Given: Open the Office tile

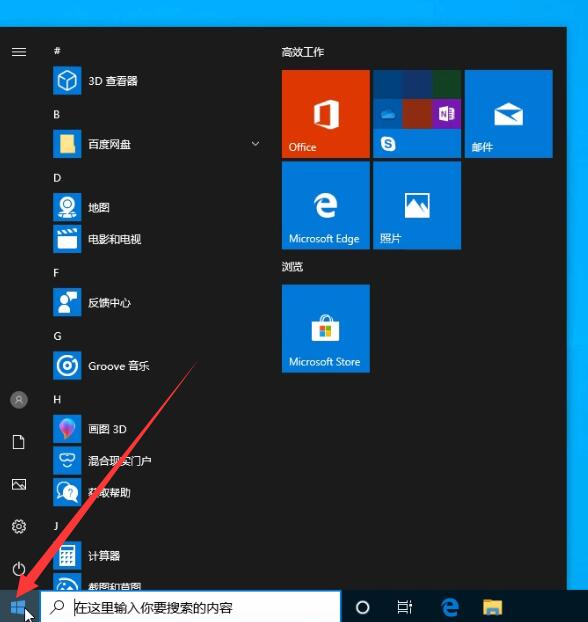Looking at the screenshot, I should (x=326, y=114).
